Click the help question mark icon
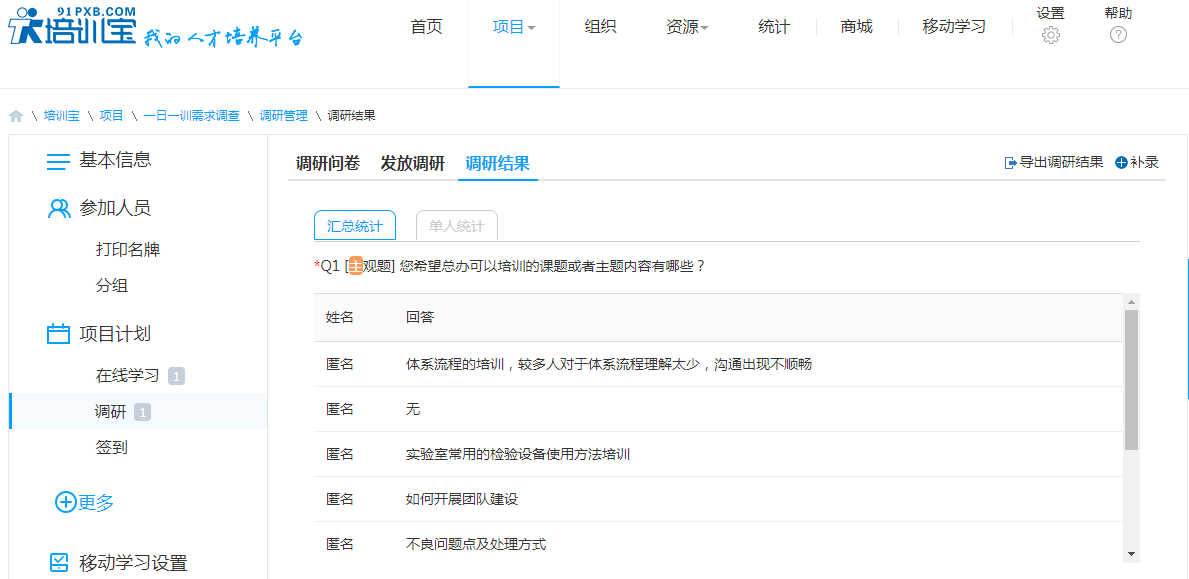1189x579 pixels. pyautogui.click(x=1118, y=35)
